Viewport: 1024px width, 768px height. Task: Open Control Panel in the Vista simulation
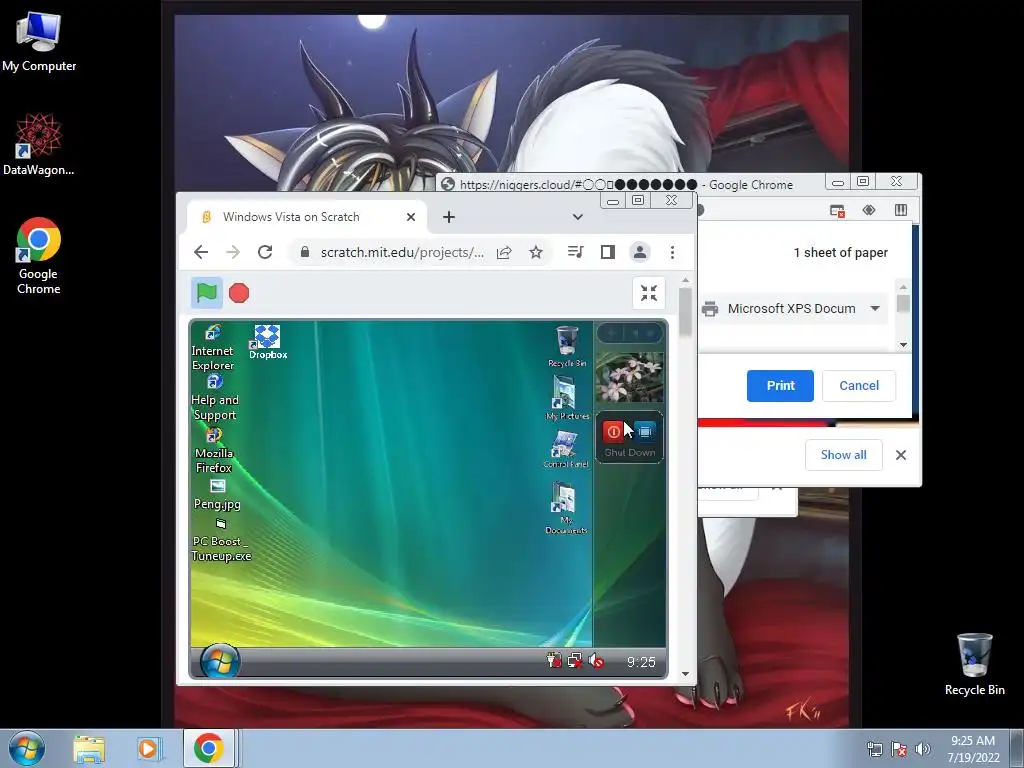[566, 449]
